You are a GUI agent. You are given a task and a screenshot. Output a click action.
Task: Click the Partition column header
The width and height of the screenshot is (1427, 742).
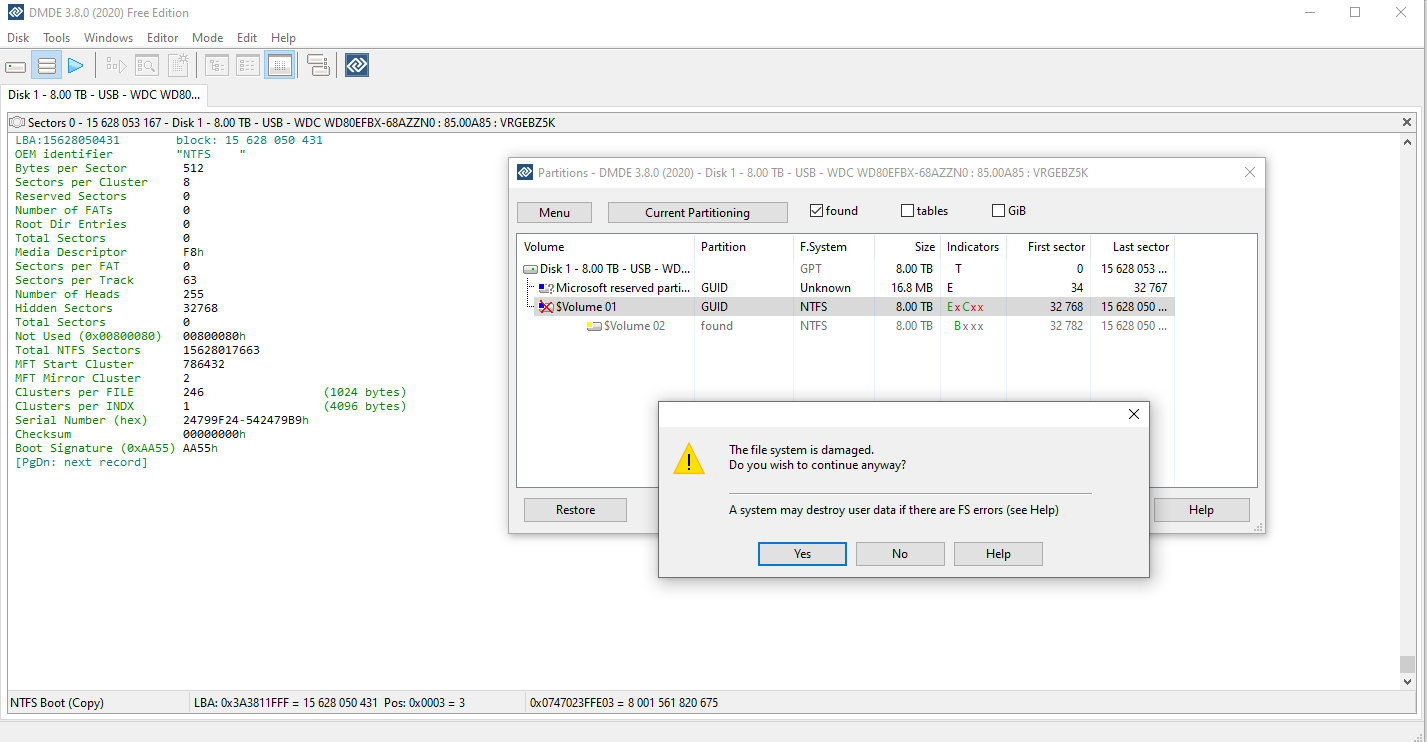744,247
